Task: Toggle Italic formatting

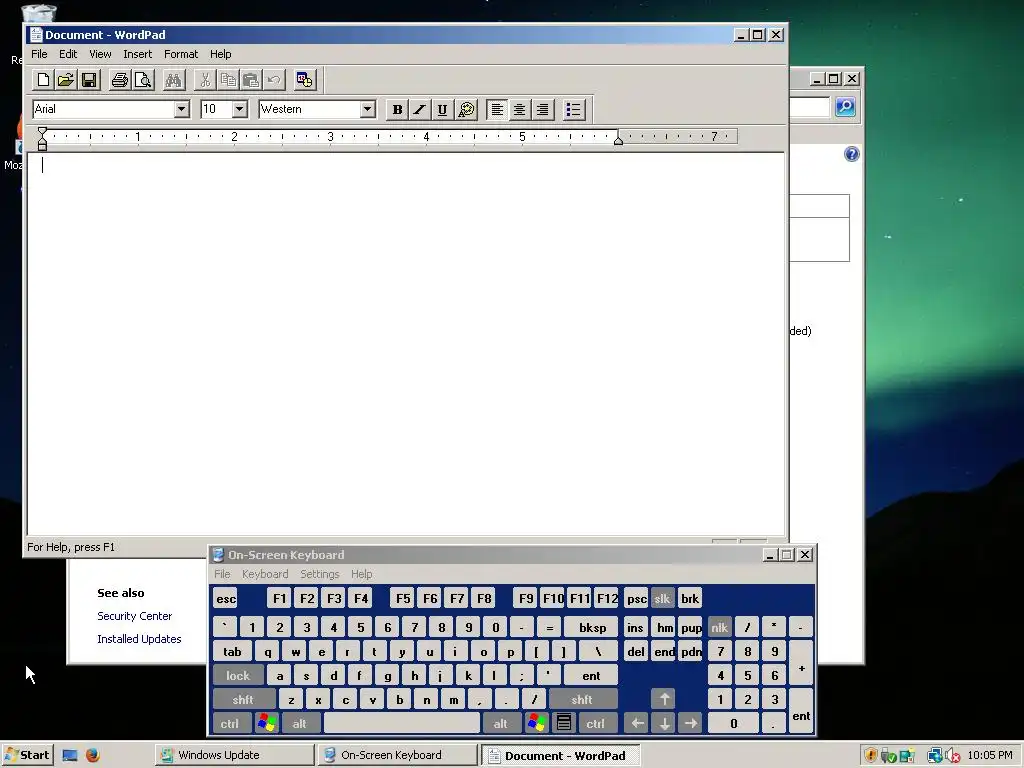Action: [x=419, y=109]
